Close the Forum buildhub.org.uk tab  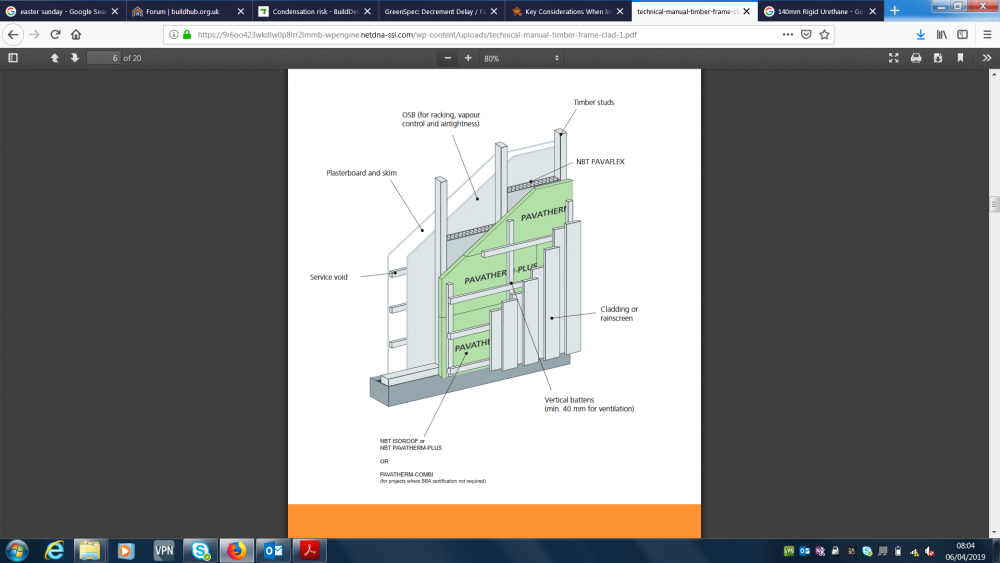(x=240, y=11)
